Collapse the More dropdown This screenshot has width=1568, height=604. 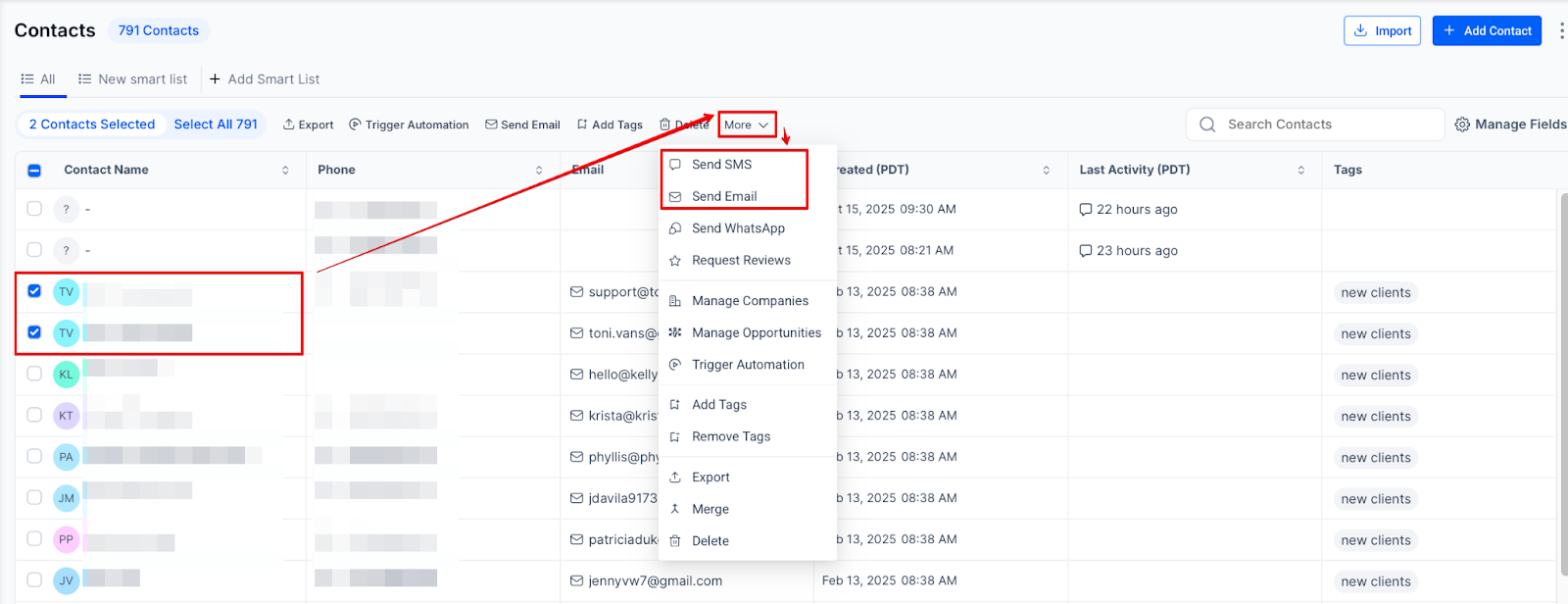[747, 125]
